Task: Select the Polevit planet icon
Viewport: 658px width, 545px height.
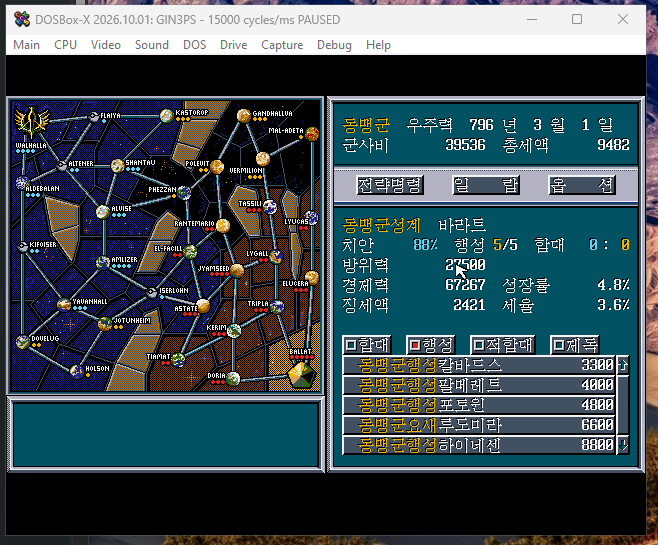Action: 217,167
